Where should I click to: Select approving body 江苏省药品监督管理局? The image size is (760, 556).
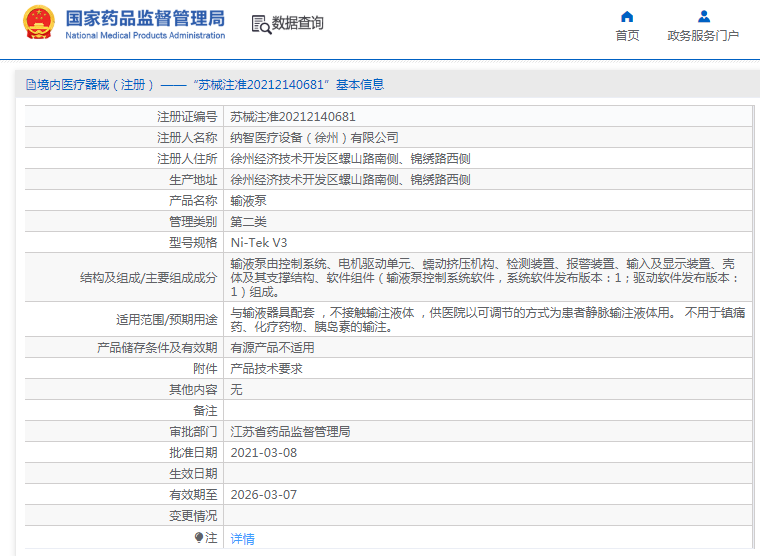(290, 431)
